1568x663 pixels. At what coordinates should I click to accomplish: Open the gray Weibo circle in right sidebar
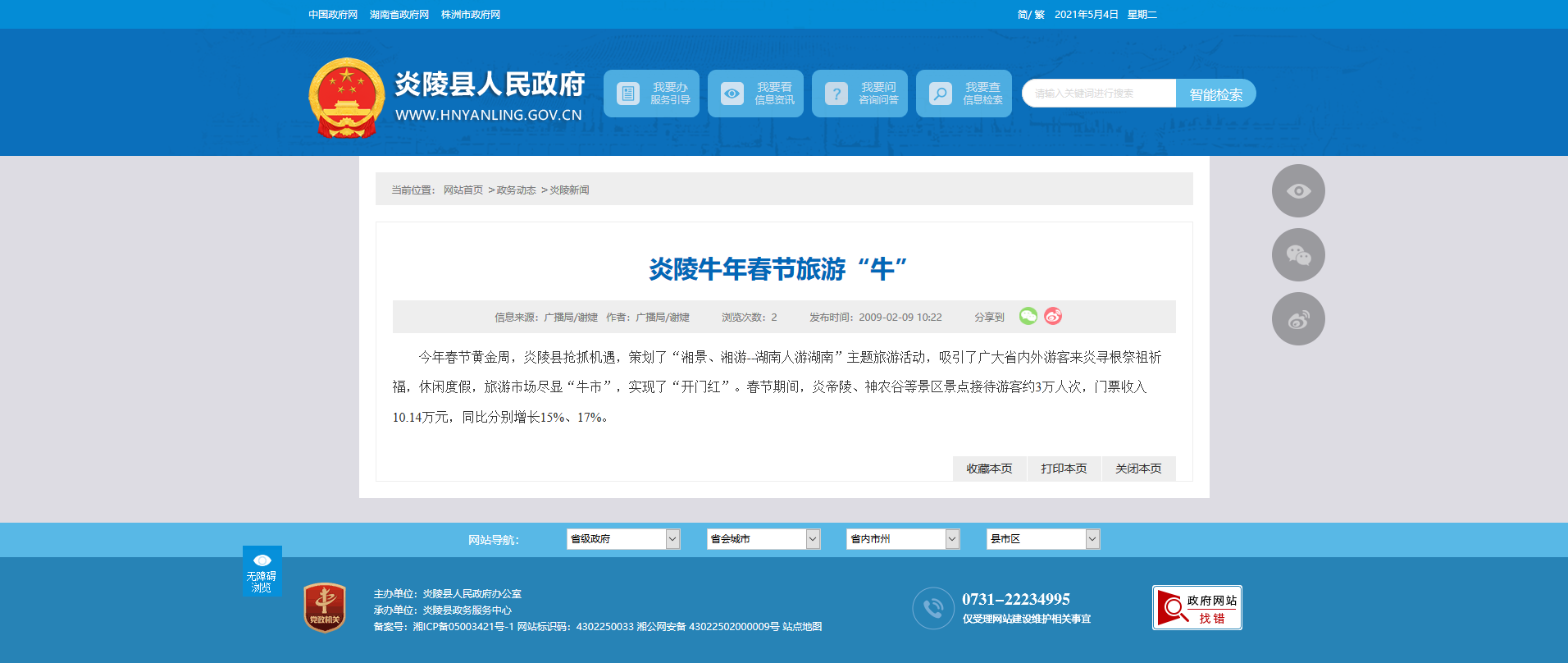pyautogui.click(x=1297, y=319)
